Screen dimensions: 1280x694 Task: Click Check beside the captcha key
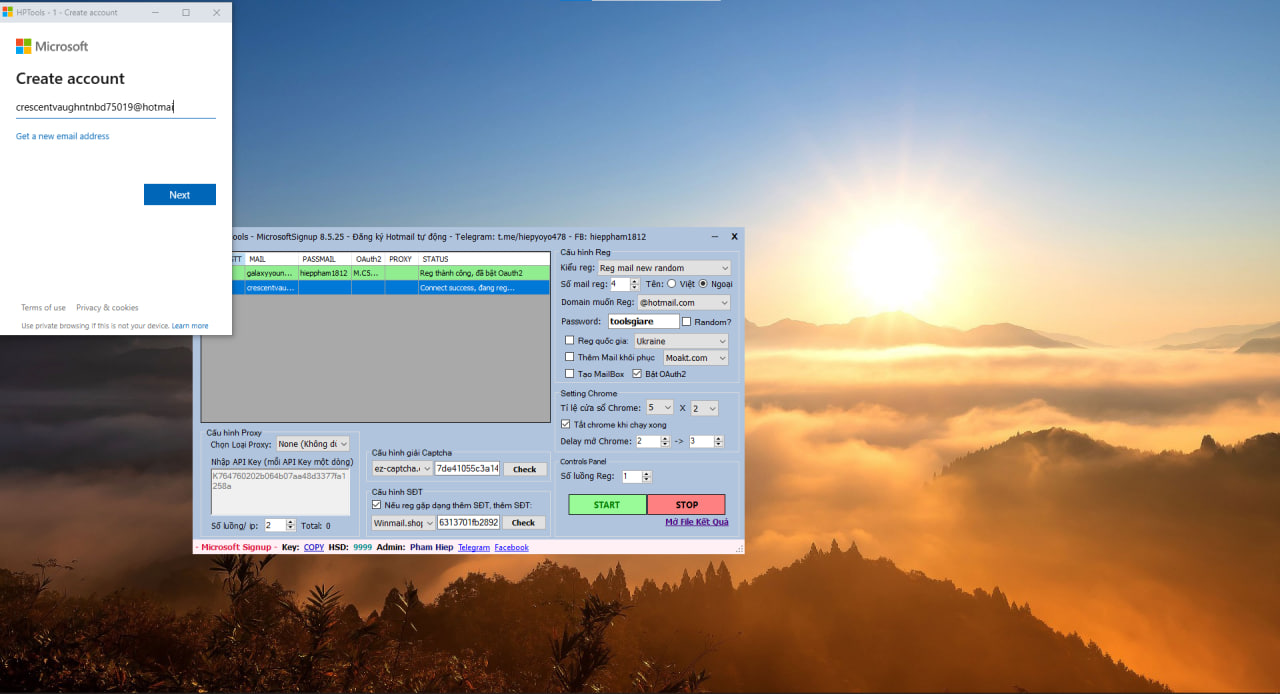tap(525, 469)
